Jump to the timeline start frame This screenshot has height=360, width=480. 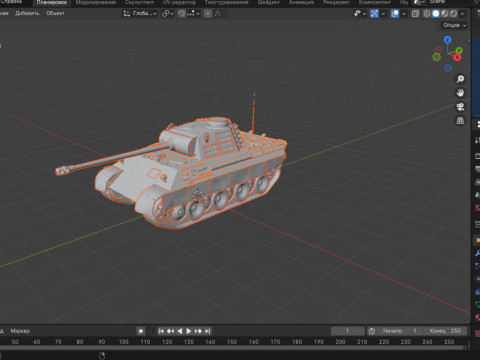pos(161,331)
